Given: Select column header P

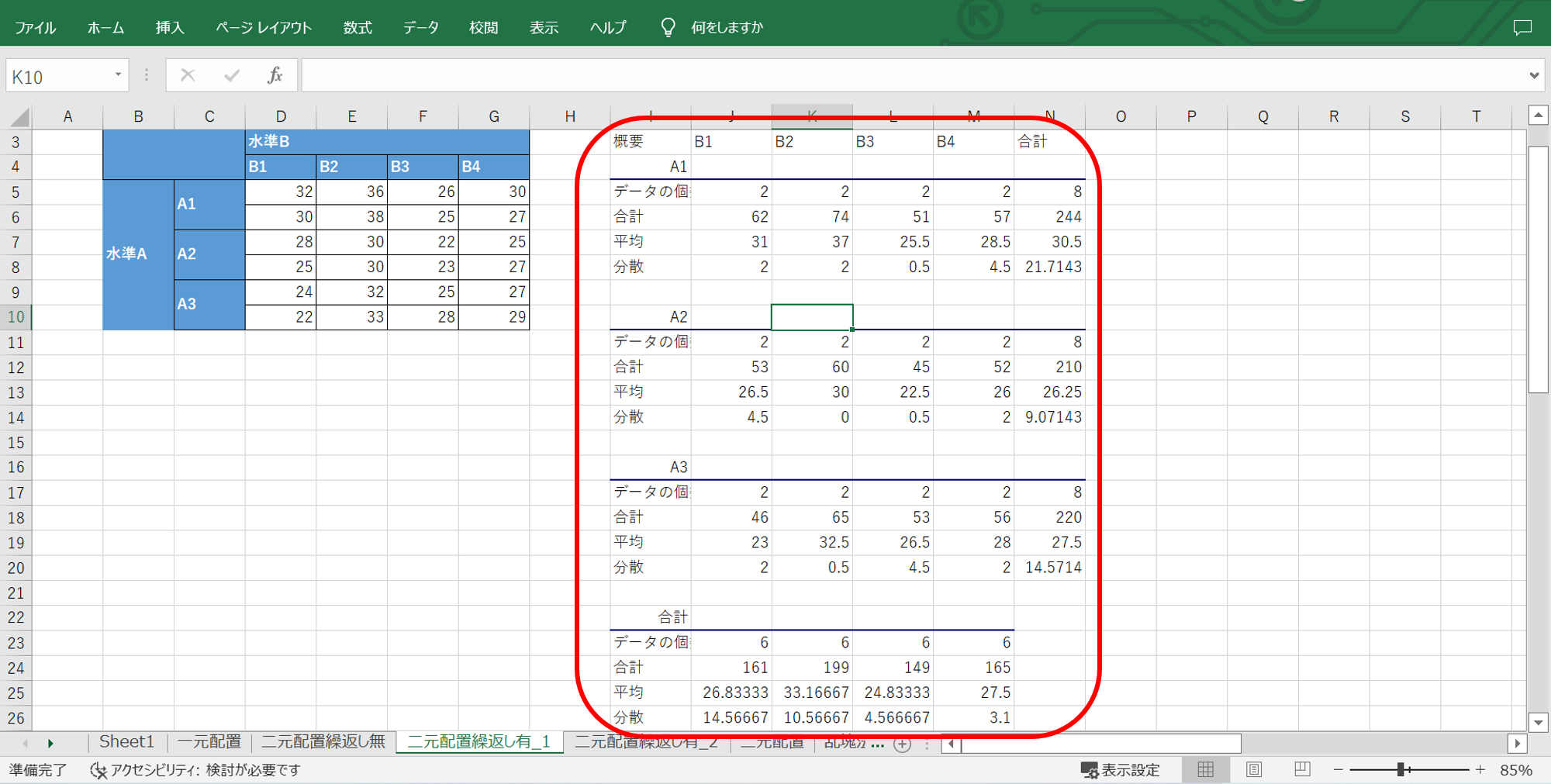Looking at the screenshot, I should tap(1192, 116).
